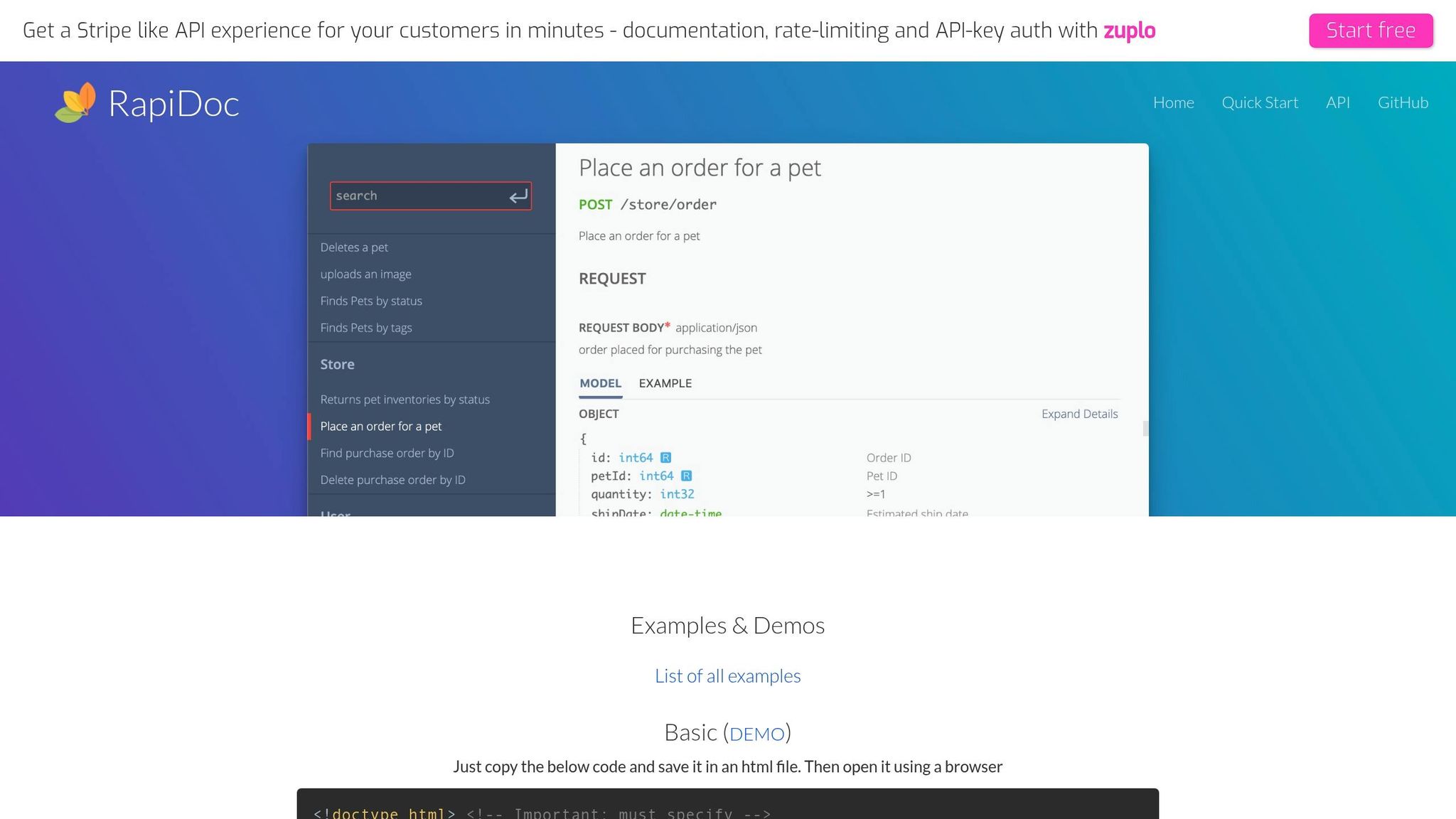Open GitHub in top navigation

pos(1403,102)
